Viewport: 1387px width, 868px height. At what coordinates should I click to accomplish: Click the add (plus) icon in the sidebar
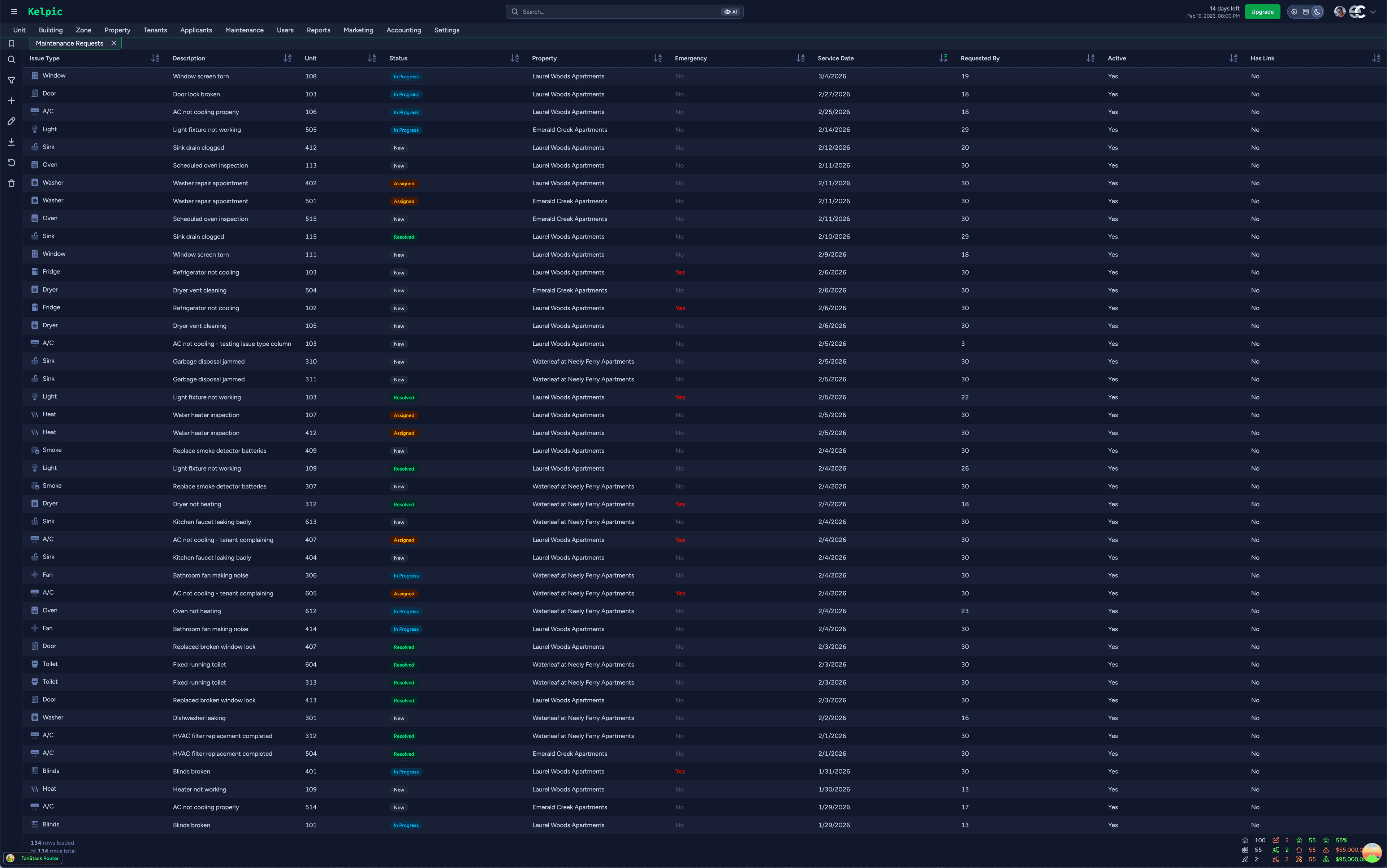point(11,100)
